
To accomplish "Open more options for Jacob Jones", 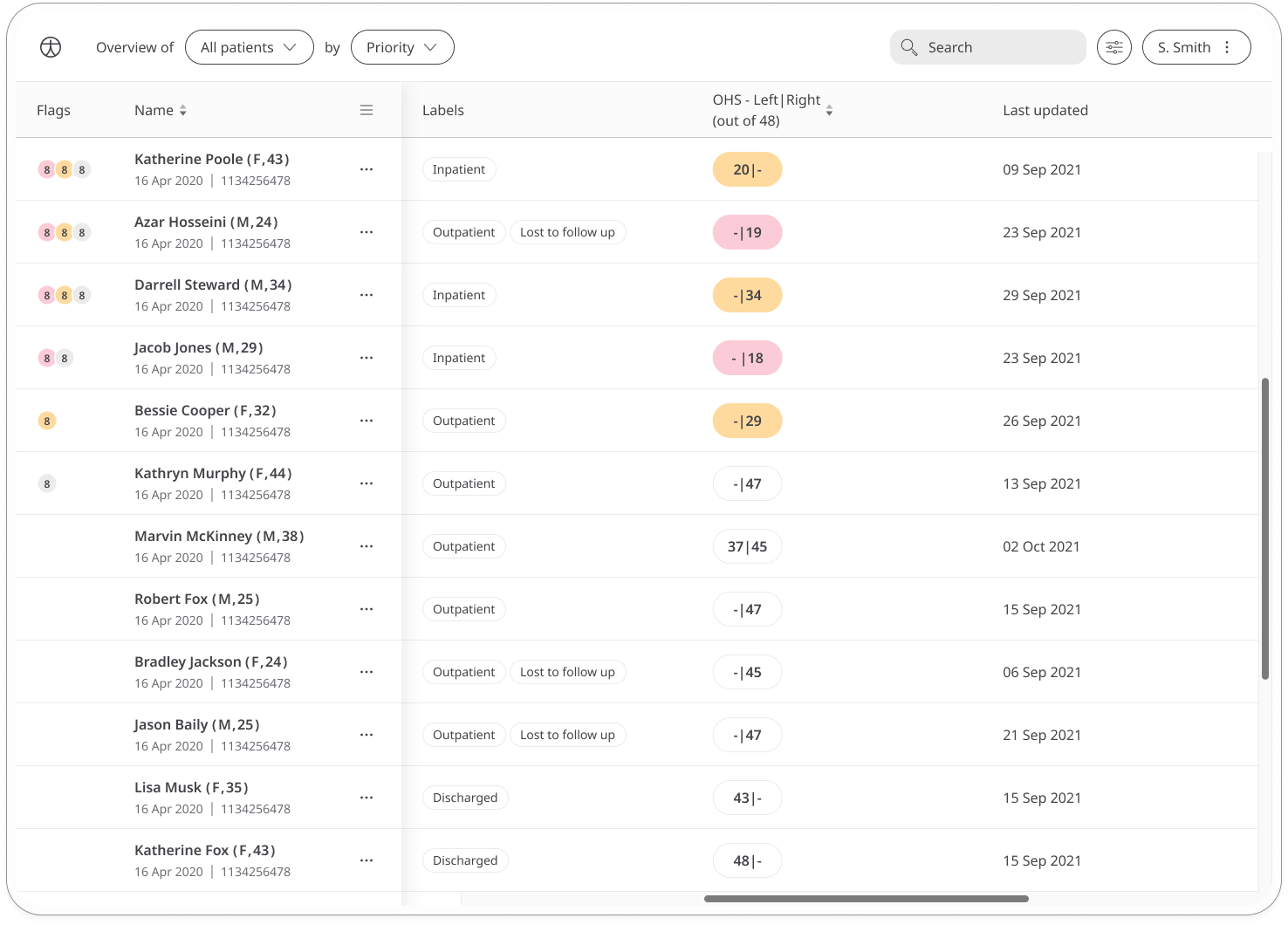I will tap(367, 358).
